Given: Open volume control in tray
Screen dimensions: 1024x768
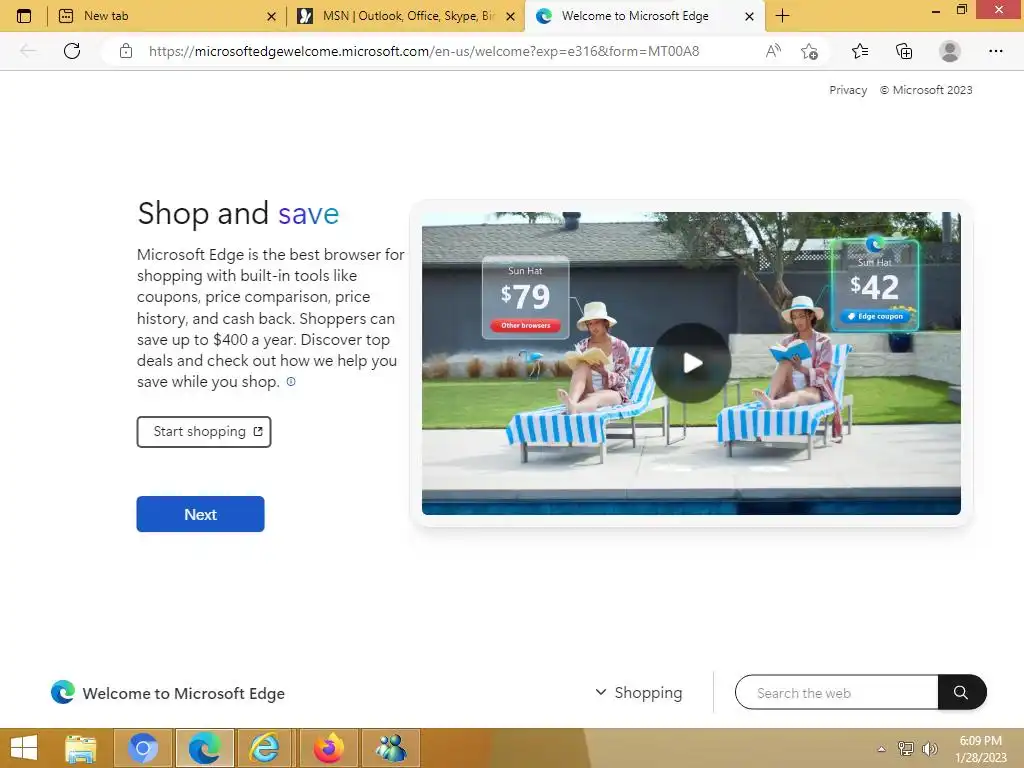Looking at the screenshot, I should point(929,748).
